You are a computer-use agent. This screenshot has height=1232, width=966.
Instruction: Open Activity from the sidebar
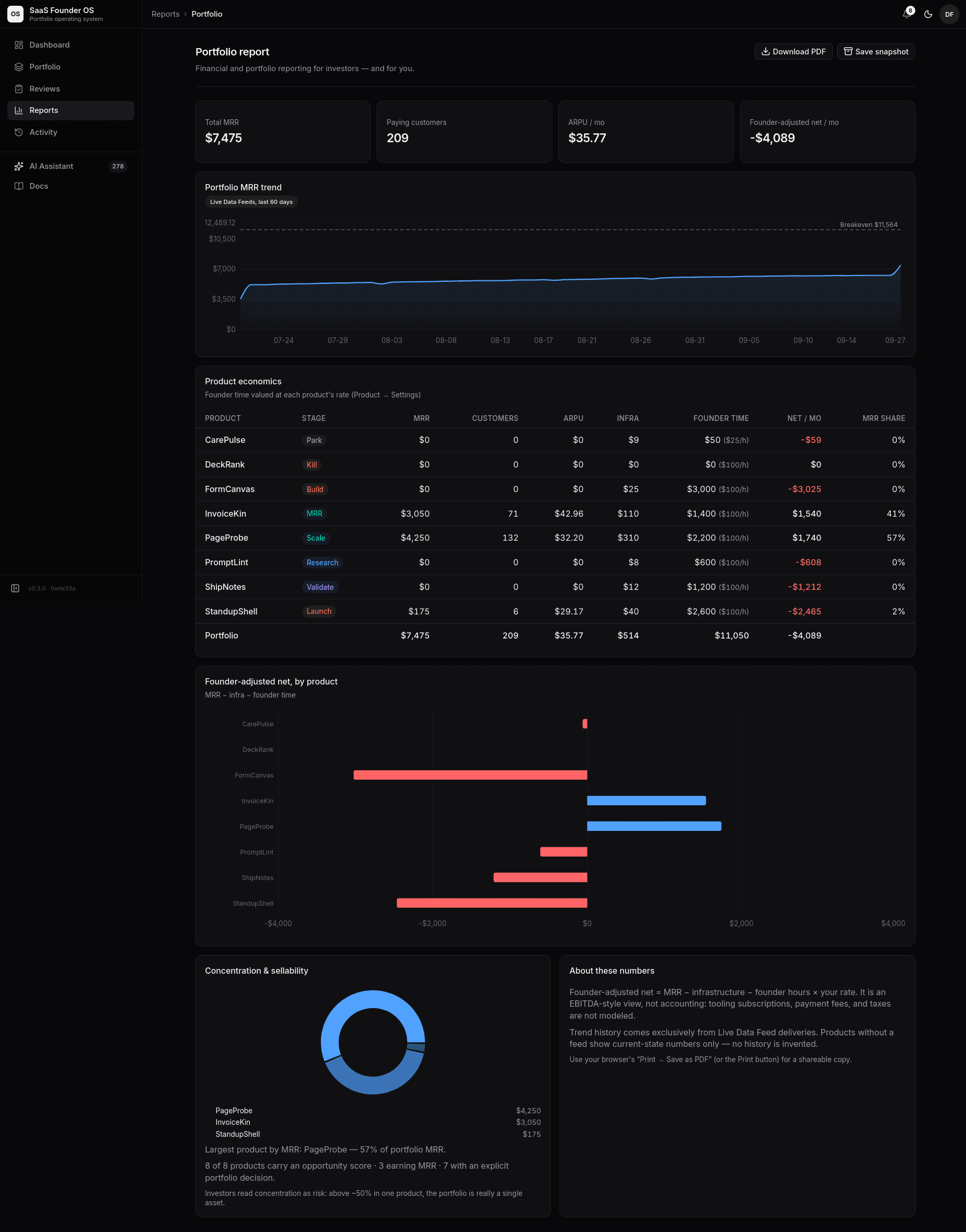click(71, 132)
